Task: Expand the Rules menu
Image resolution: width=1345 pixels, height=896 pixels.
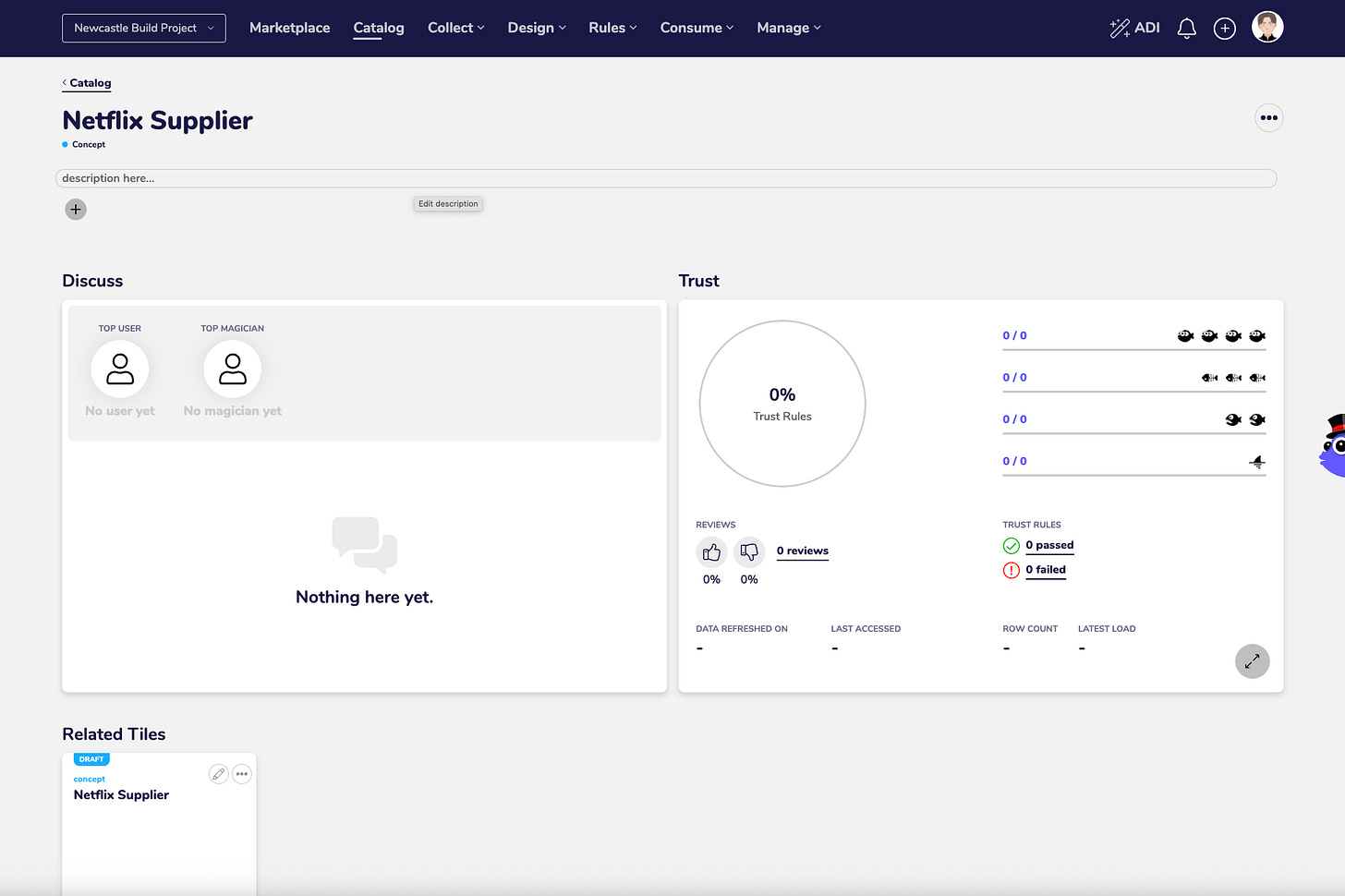Action: click(612, 28)
